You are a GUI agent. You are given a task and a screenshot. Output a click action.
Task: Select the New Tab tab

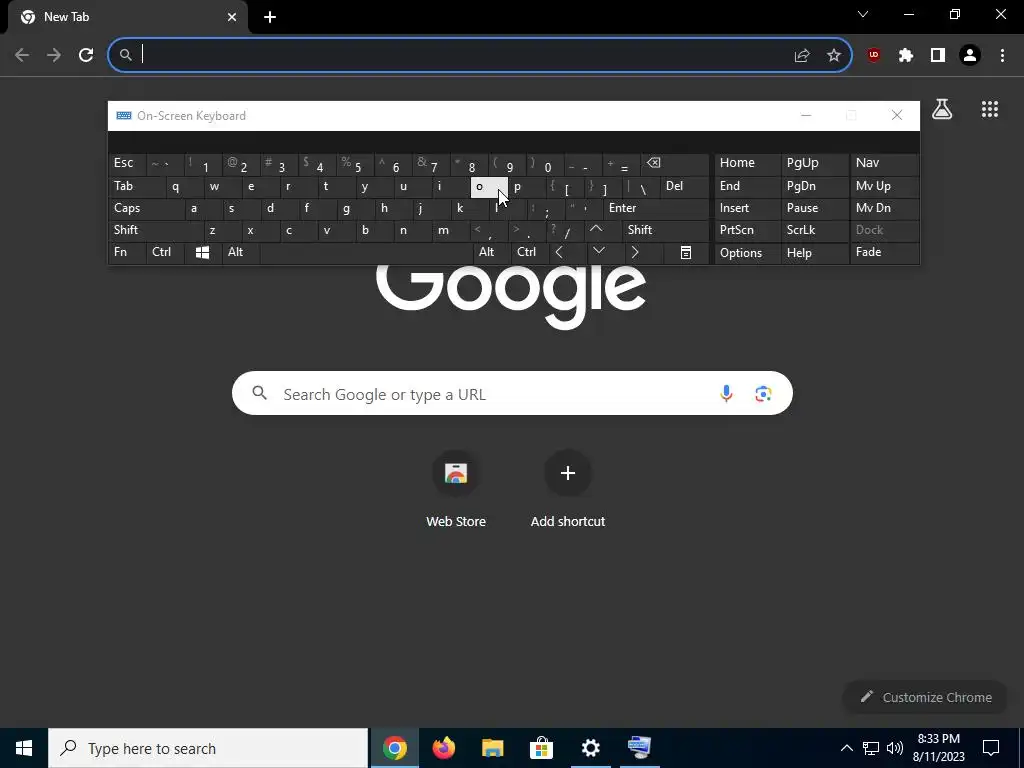(x=129, y=17)
